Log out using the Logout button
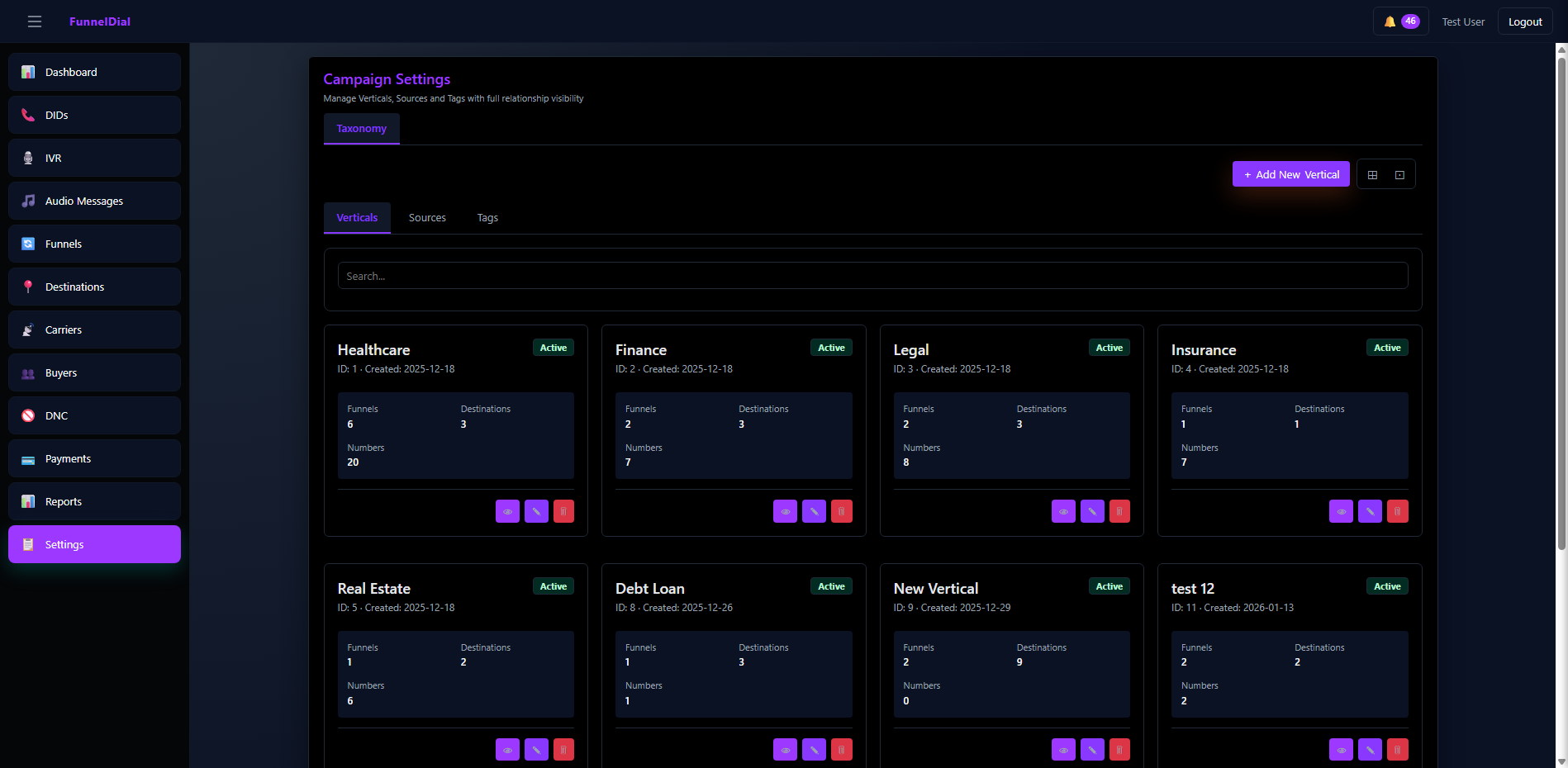 [x=1524, y=22]
